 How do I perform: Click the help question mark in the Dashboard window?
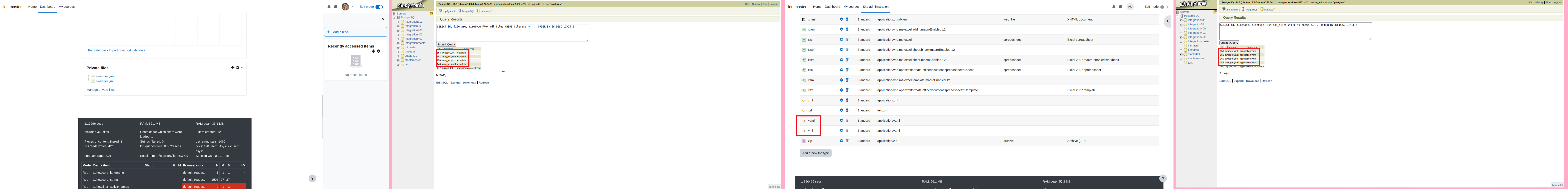pos(312,179)
